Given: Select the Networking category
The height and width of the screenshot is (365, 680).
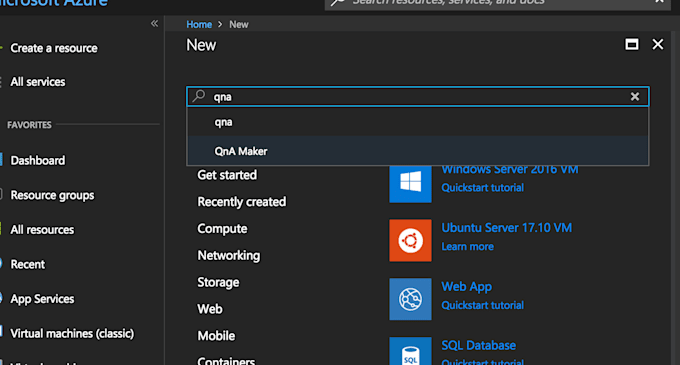Looking at the screenshot, I should pos(229,256).
